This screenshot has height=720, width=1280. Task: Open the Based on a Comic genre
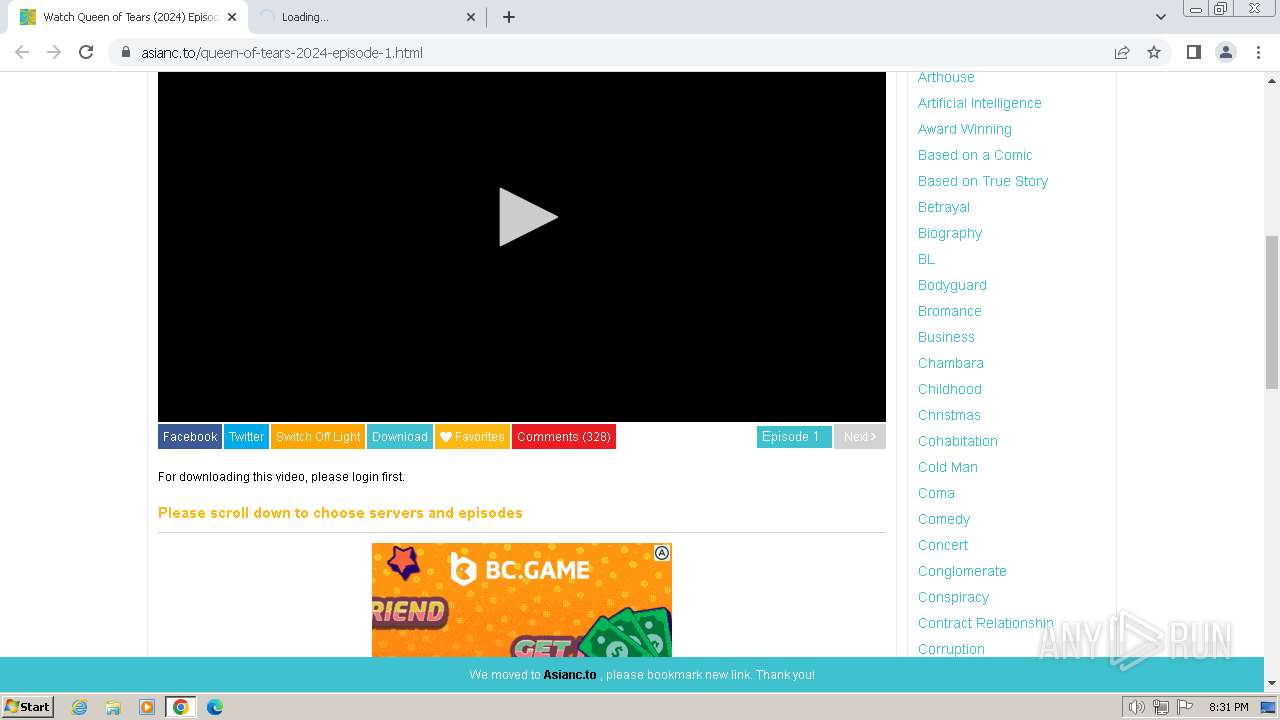[x=975, y=155]
